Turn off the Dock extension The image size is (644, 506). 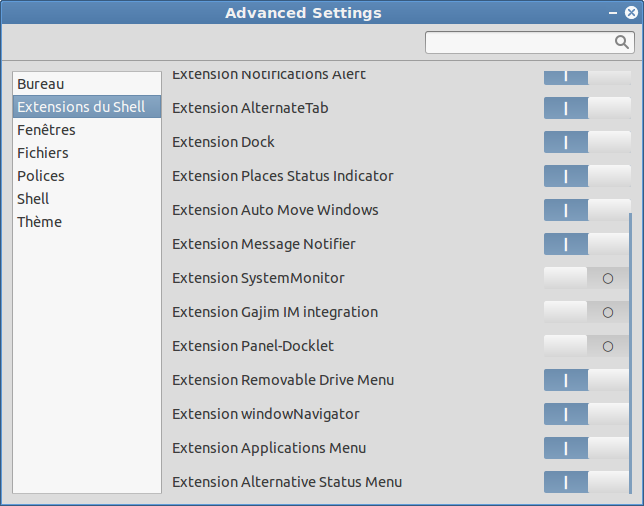[587, 142]
